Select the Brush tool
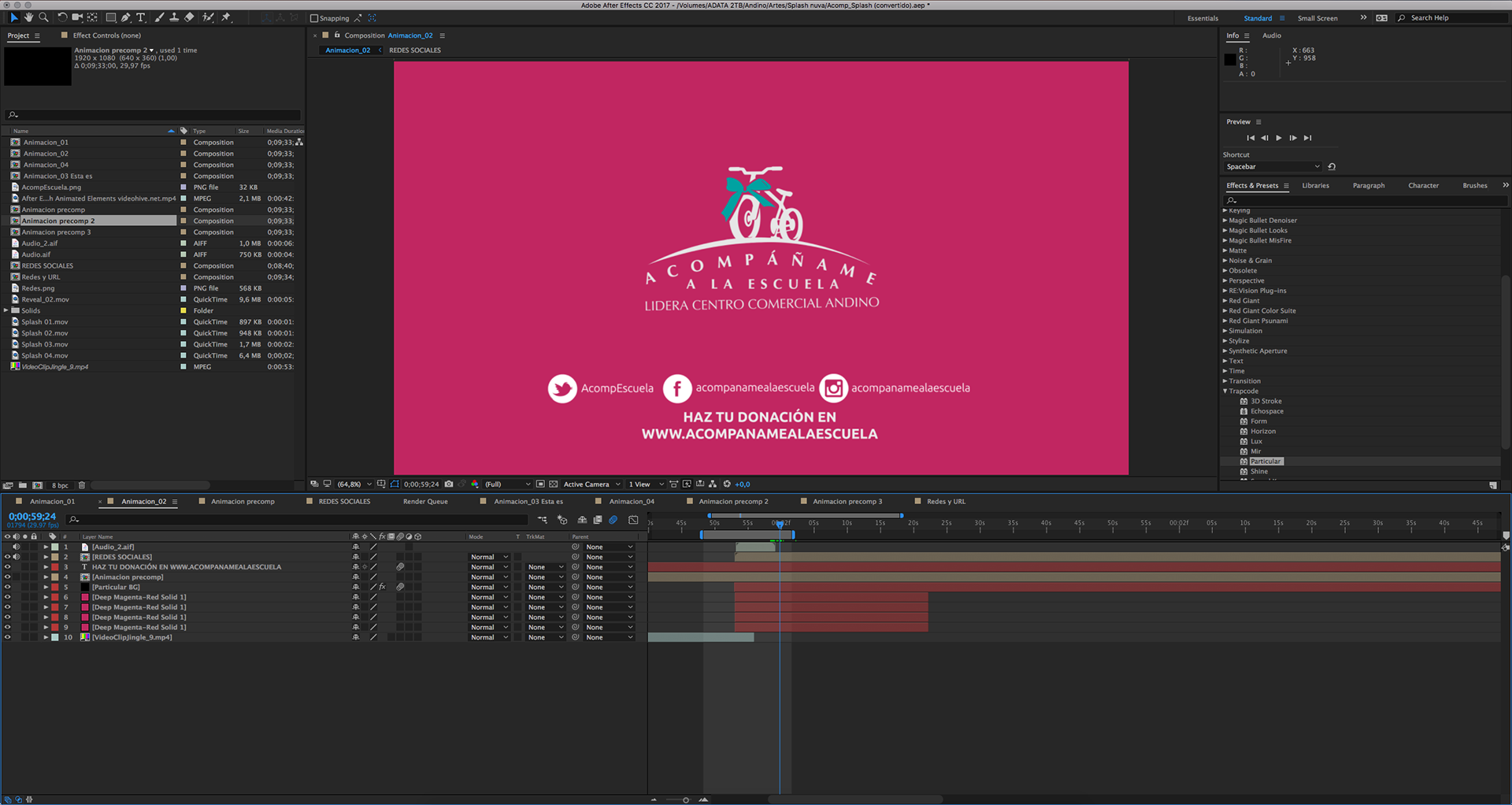 pos(160,17)
